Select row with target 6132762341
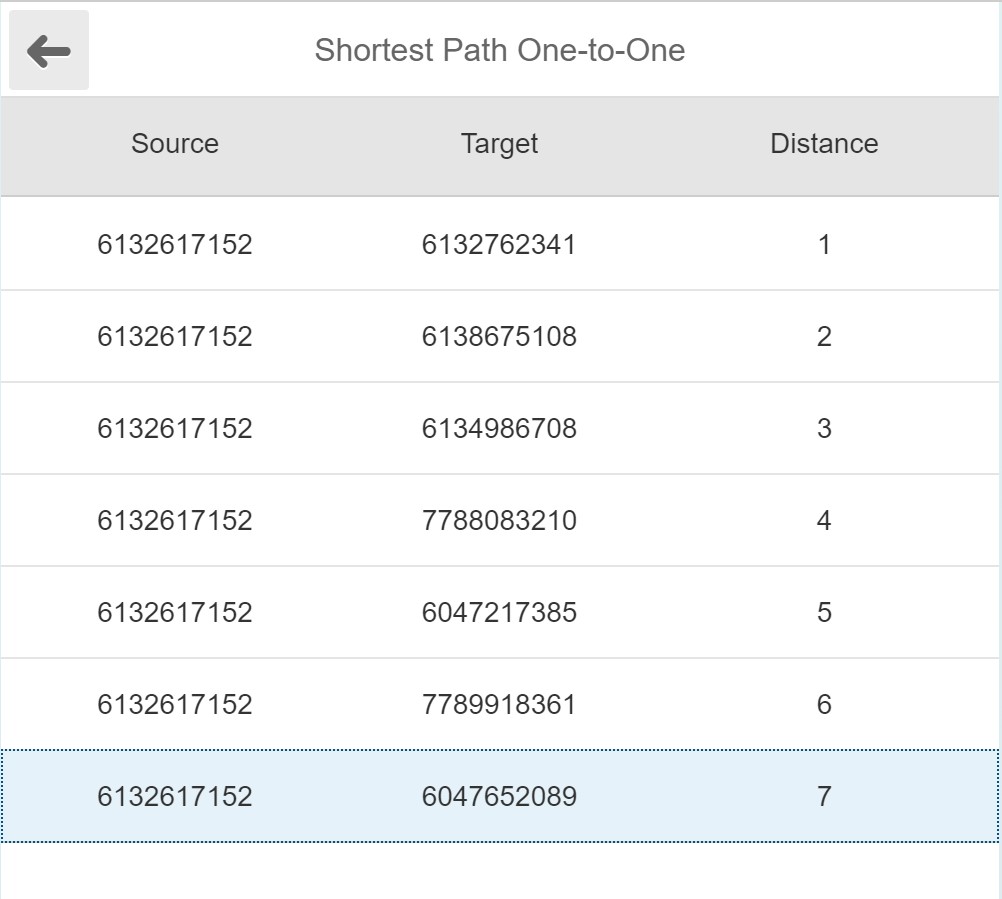 (499, 245)
